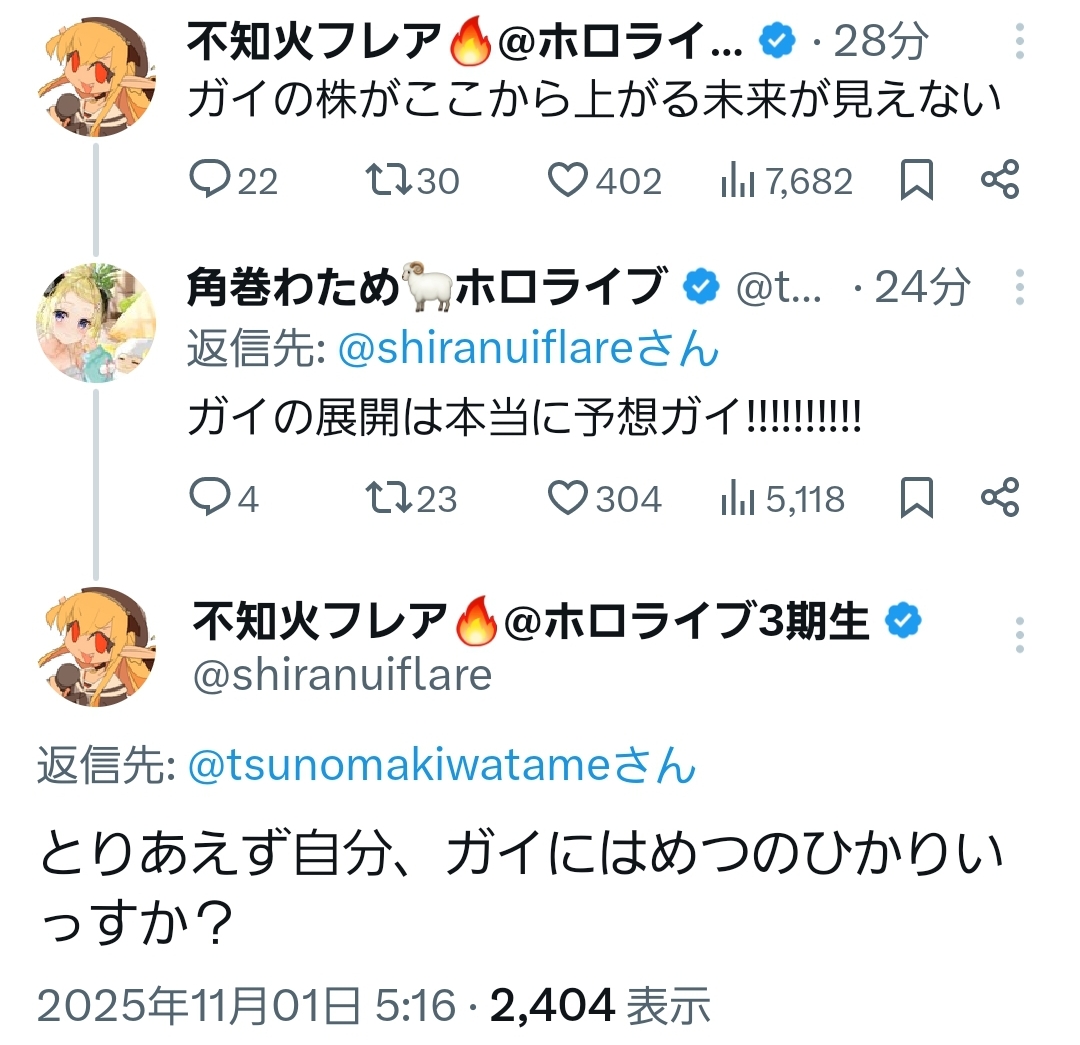Image resolution: width=1080 pixels, height=1045 pixels.
Task: Share Watame's reply tweet
Action: [x=1000, y=497]
